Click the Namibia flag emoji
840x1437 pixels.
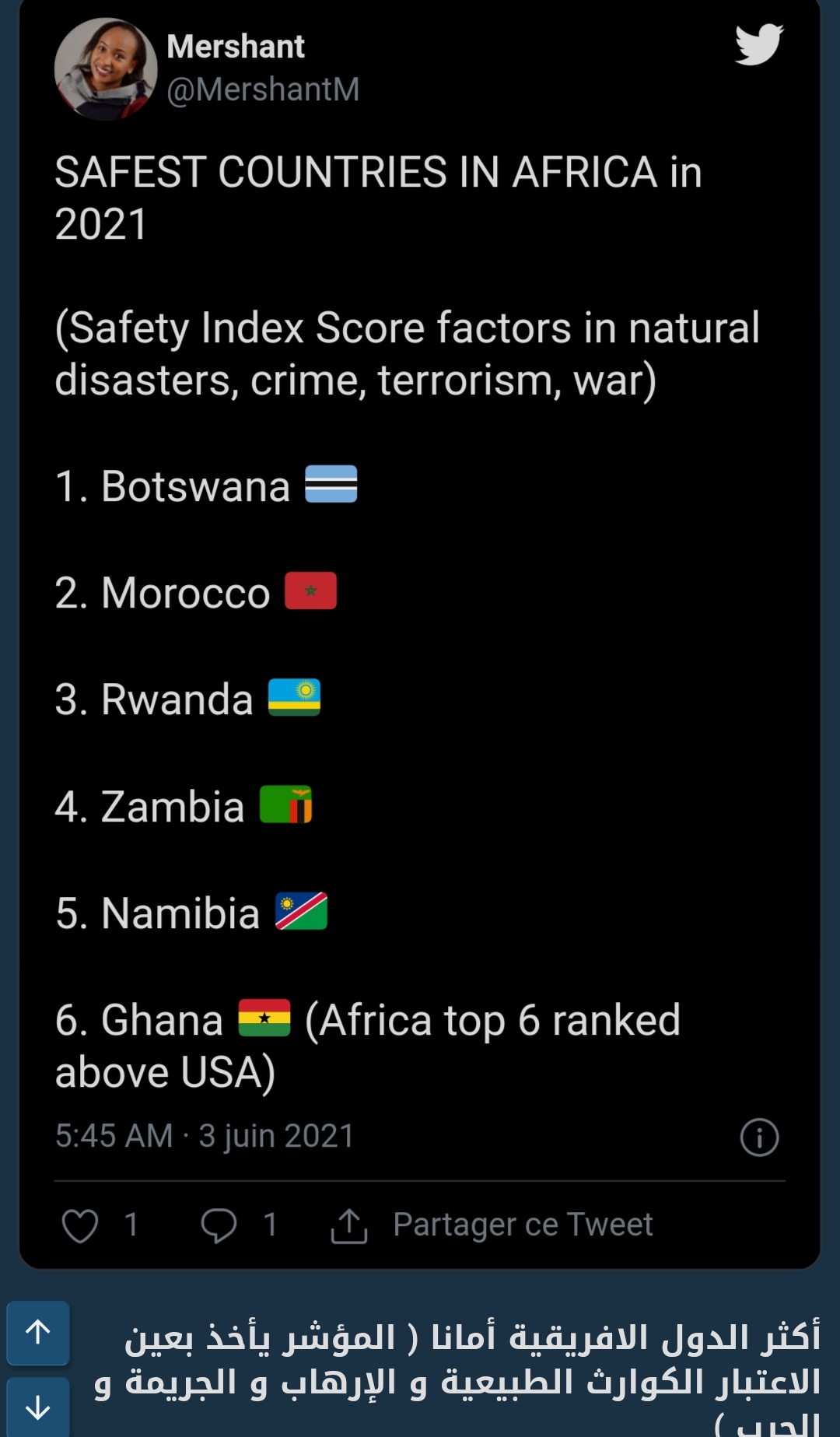click(x=301, y=911)
